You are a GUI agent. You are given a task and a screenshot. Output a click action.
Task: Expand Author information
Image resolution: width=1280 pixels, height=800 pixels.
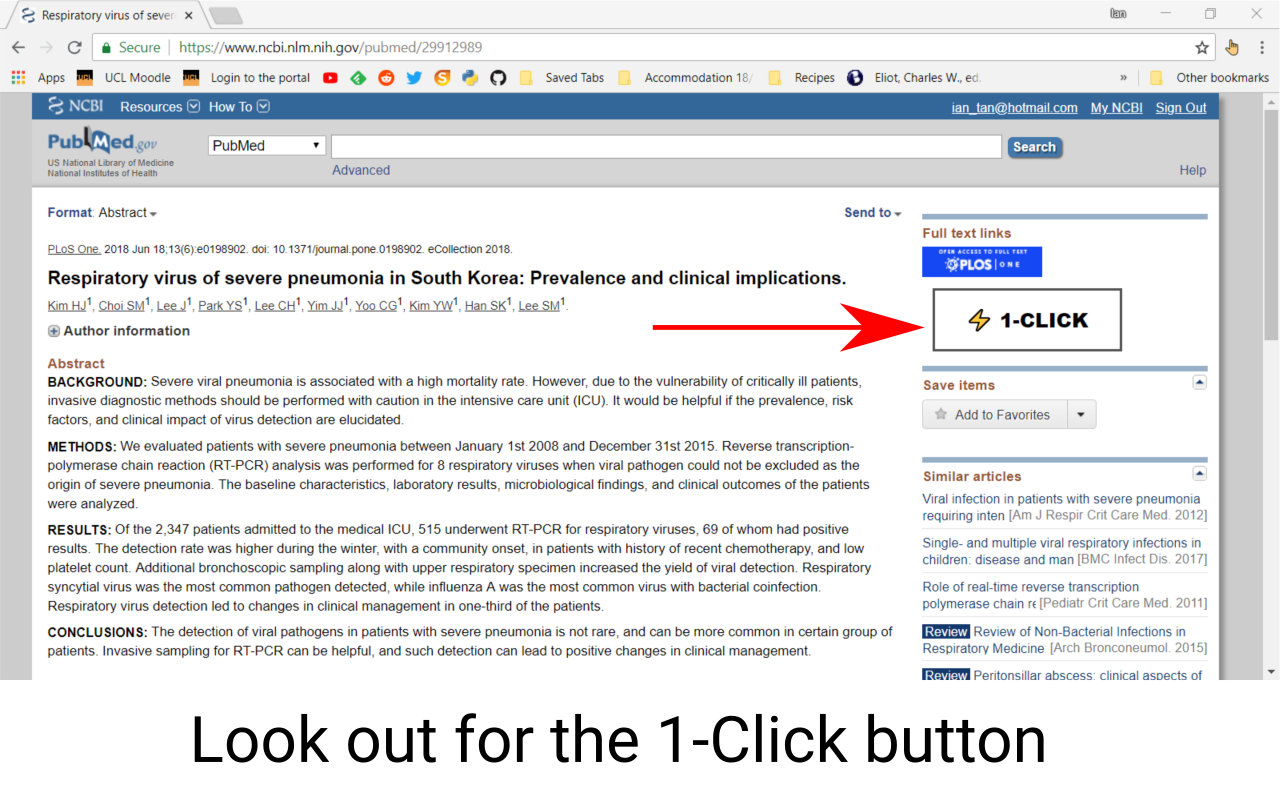119,331
